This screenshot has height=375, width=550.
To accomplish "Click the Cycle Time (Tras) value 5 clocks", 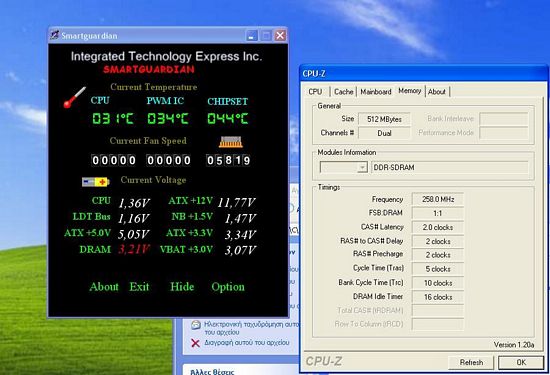I will point(438,269).
